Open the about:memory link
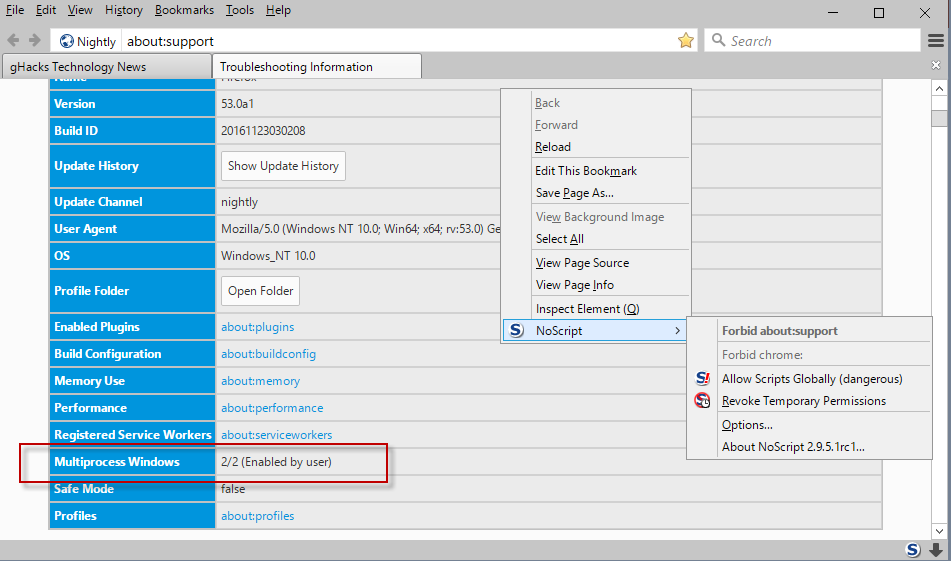 click(260, 381)
